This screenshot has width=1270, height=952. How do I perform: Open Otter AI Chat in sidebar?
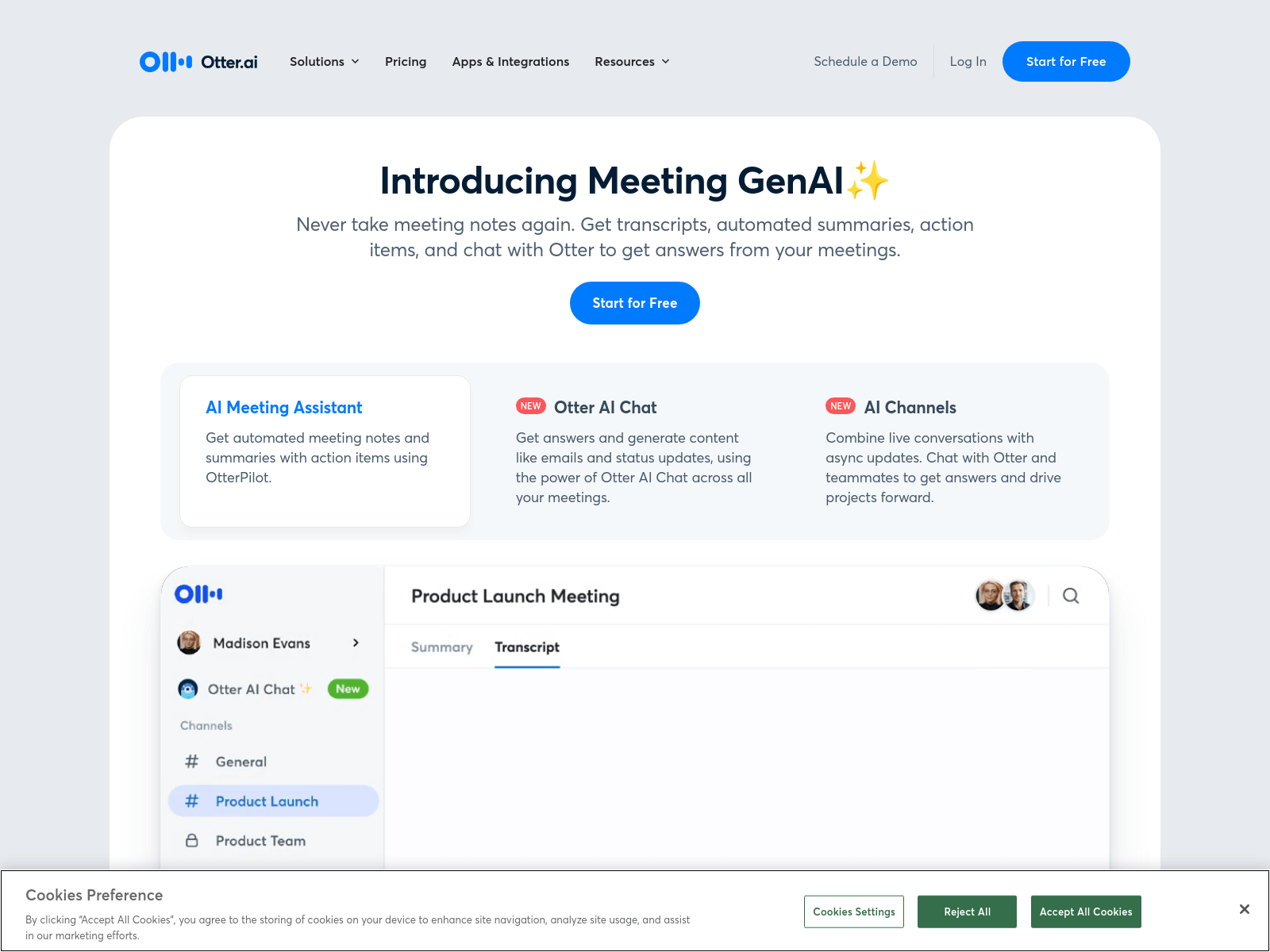(x=252, y=689)
